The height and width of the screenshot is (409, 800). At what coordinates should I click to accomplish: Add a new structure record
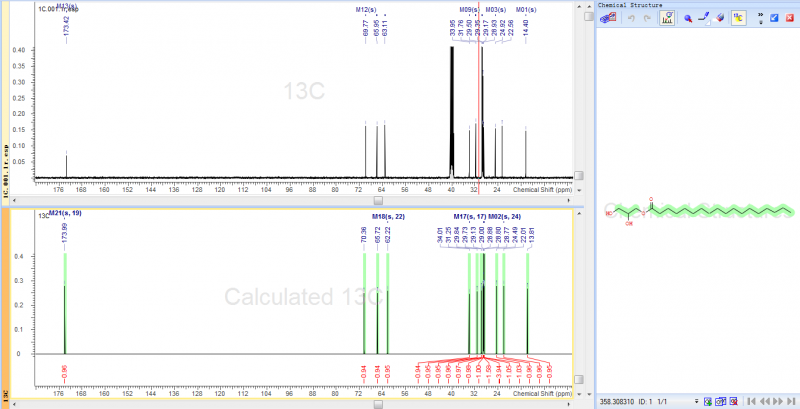coord(708,402)
